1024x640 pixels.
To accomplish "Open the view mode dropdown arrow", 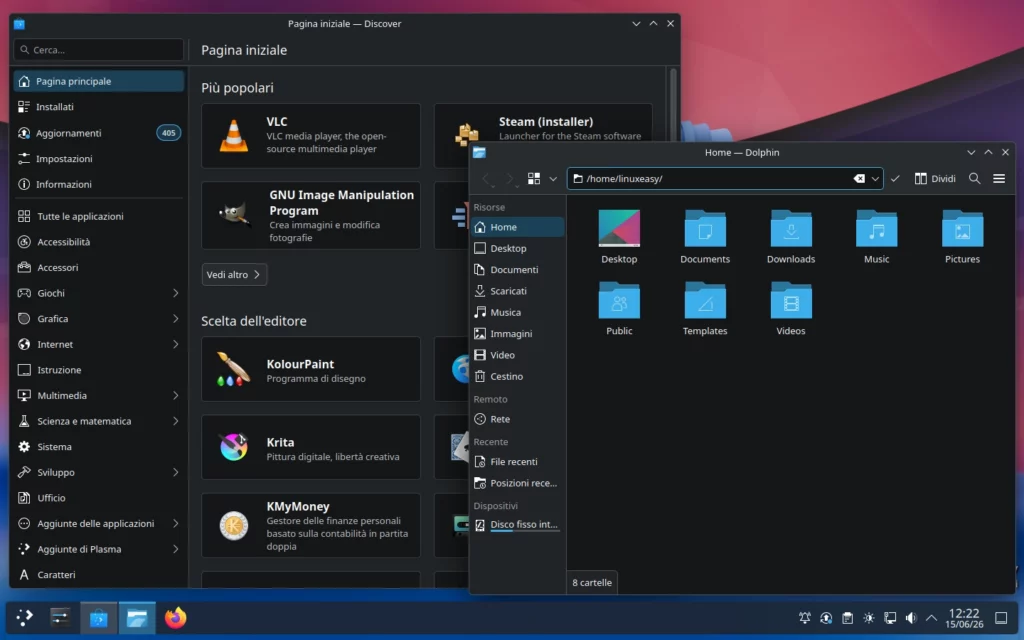I will point(553,178).
